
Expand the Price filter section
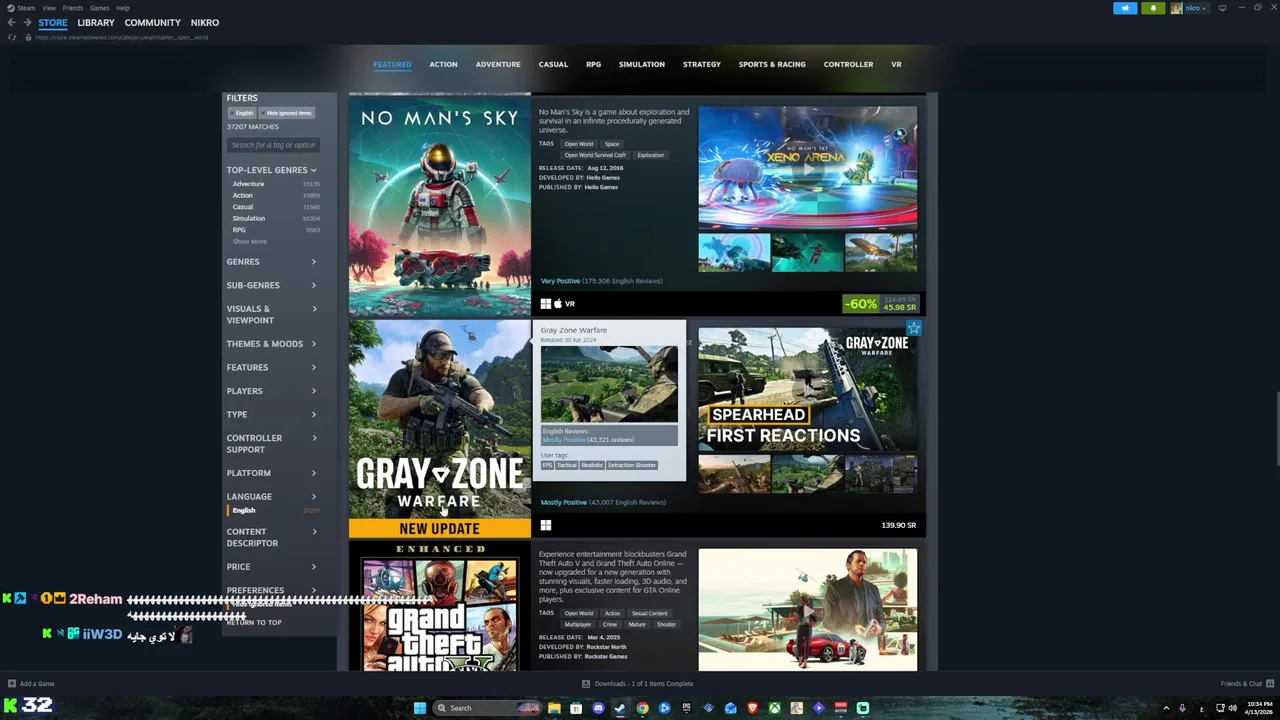click(271, 567)
